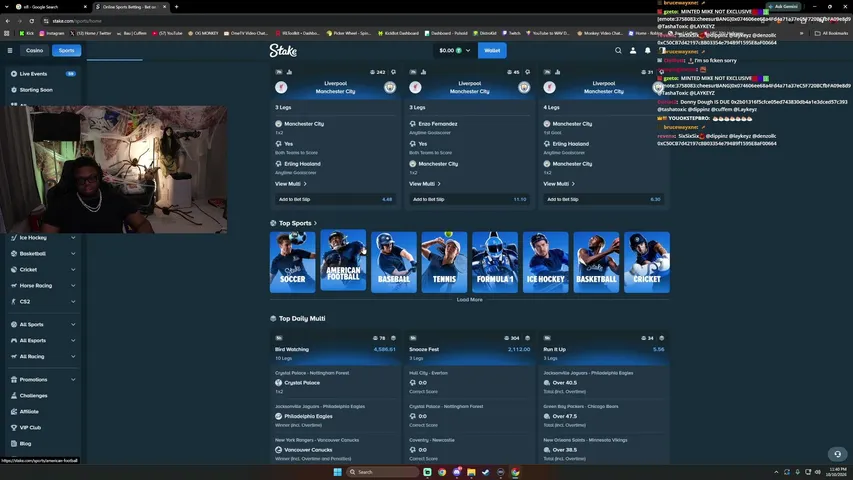Go back in the browser
This screenshot has height=480, width=853.
click(x=8, y=21)
